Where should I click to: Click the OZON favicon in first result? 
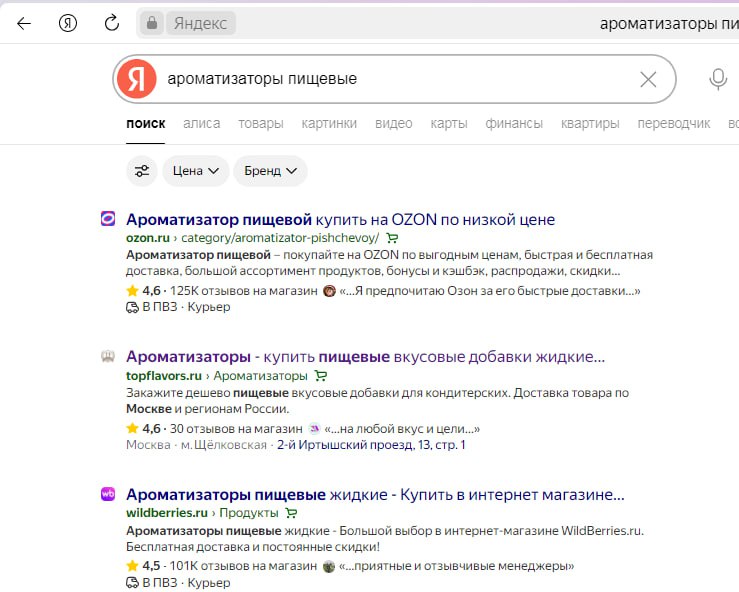[108, 219]
